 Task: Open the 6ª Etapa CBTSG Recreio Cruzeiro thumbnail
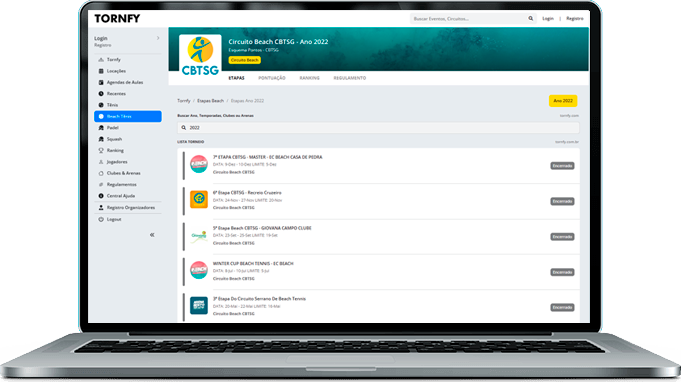(x=199, y=199)
